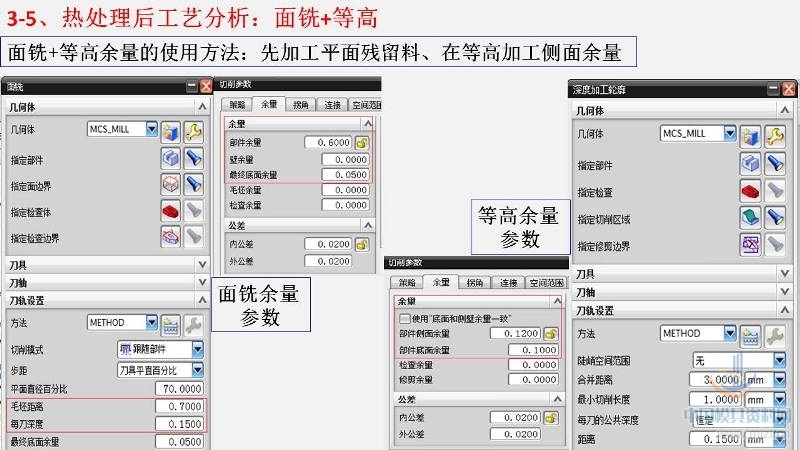Viewport: 800px width, 450px height.
Task: Collapse 余量 section in face mill parameters
Action: (x=368, y=123)
